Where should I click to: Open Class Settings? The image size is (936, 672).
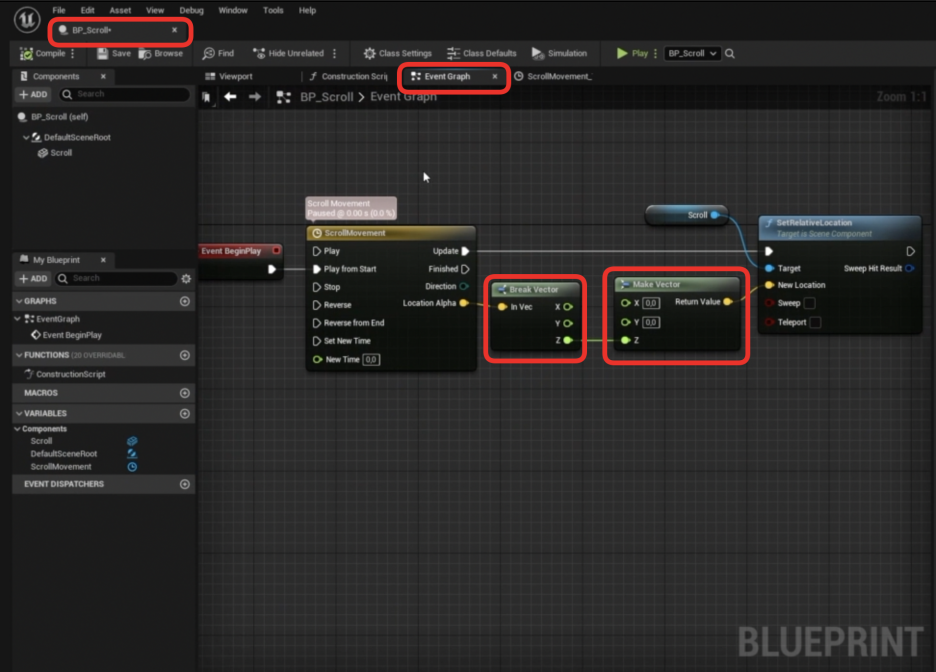pos(398,54)
